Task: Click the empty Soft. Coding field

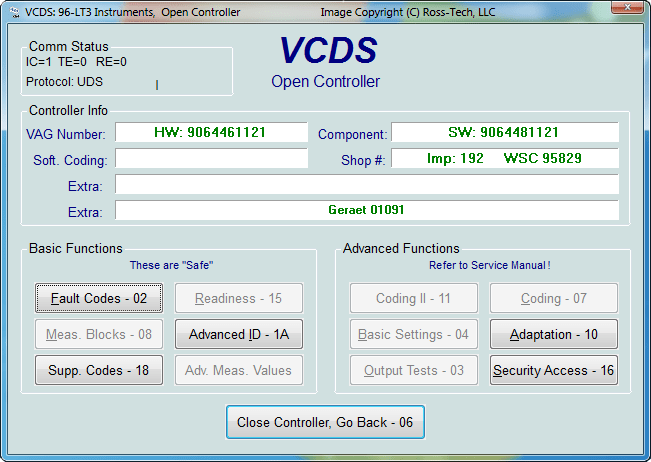Action: pyautogui.click(x=211, y=159)
